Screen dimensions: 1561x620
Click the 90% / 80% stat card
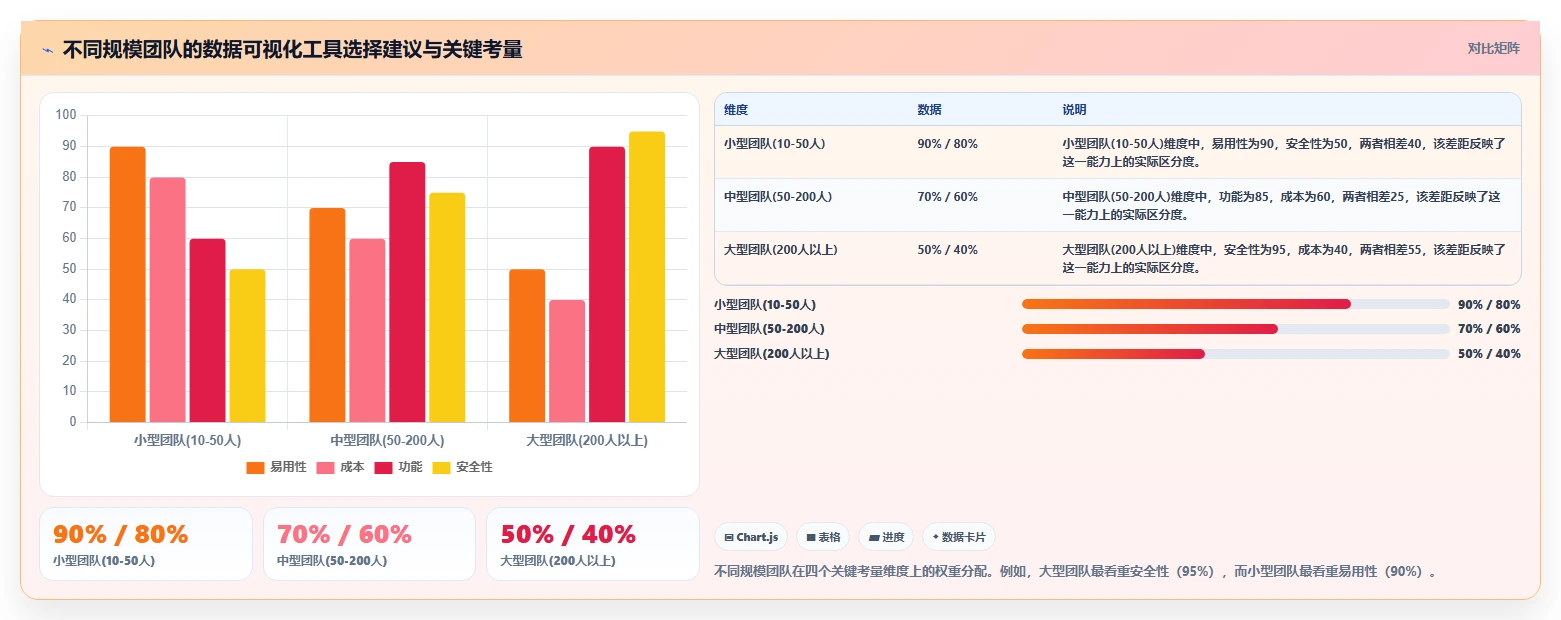[146, 544]
